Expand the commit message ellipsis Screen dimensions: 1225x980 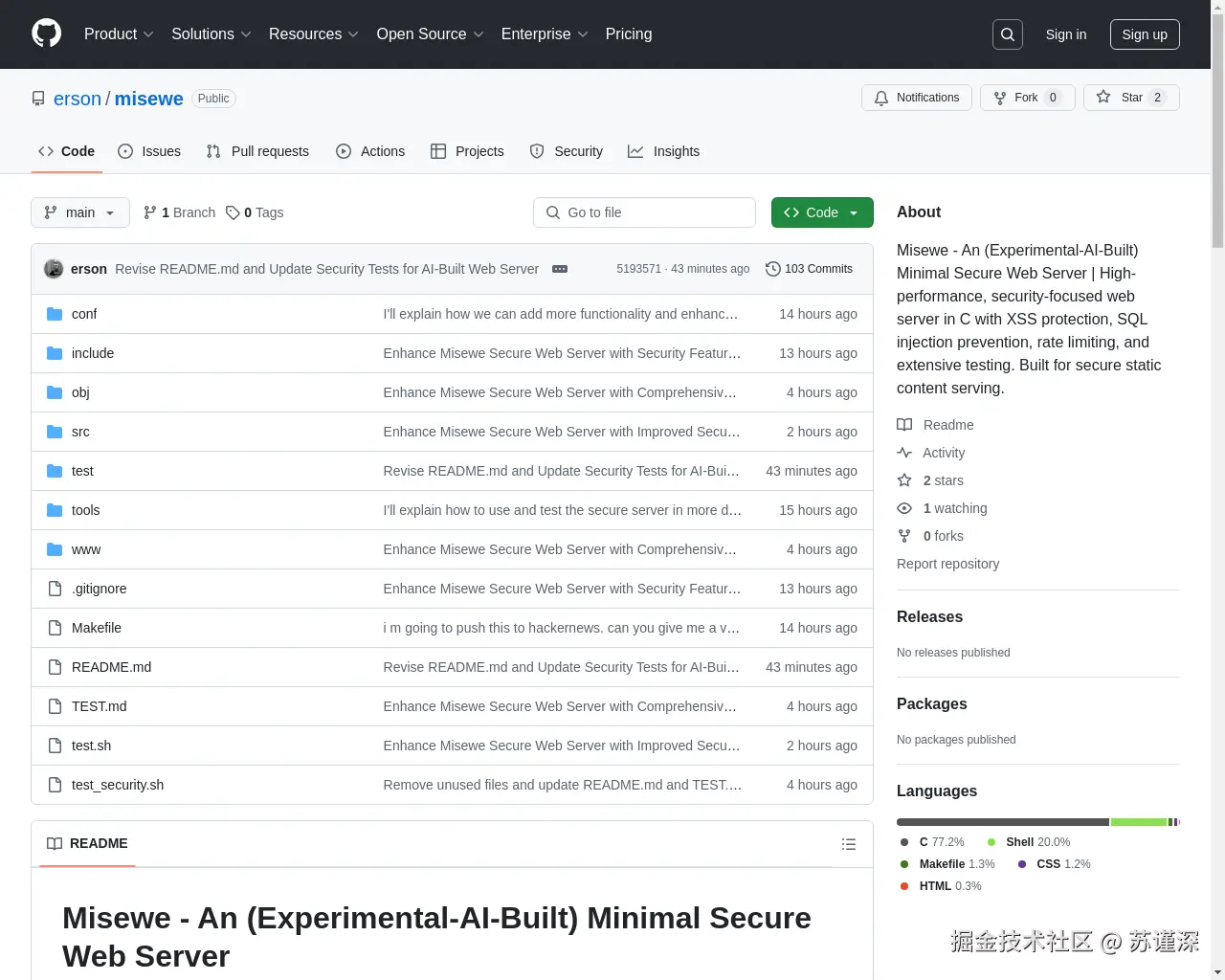(560, 269)
